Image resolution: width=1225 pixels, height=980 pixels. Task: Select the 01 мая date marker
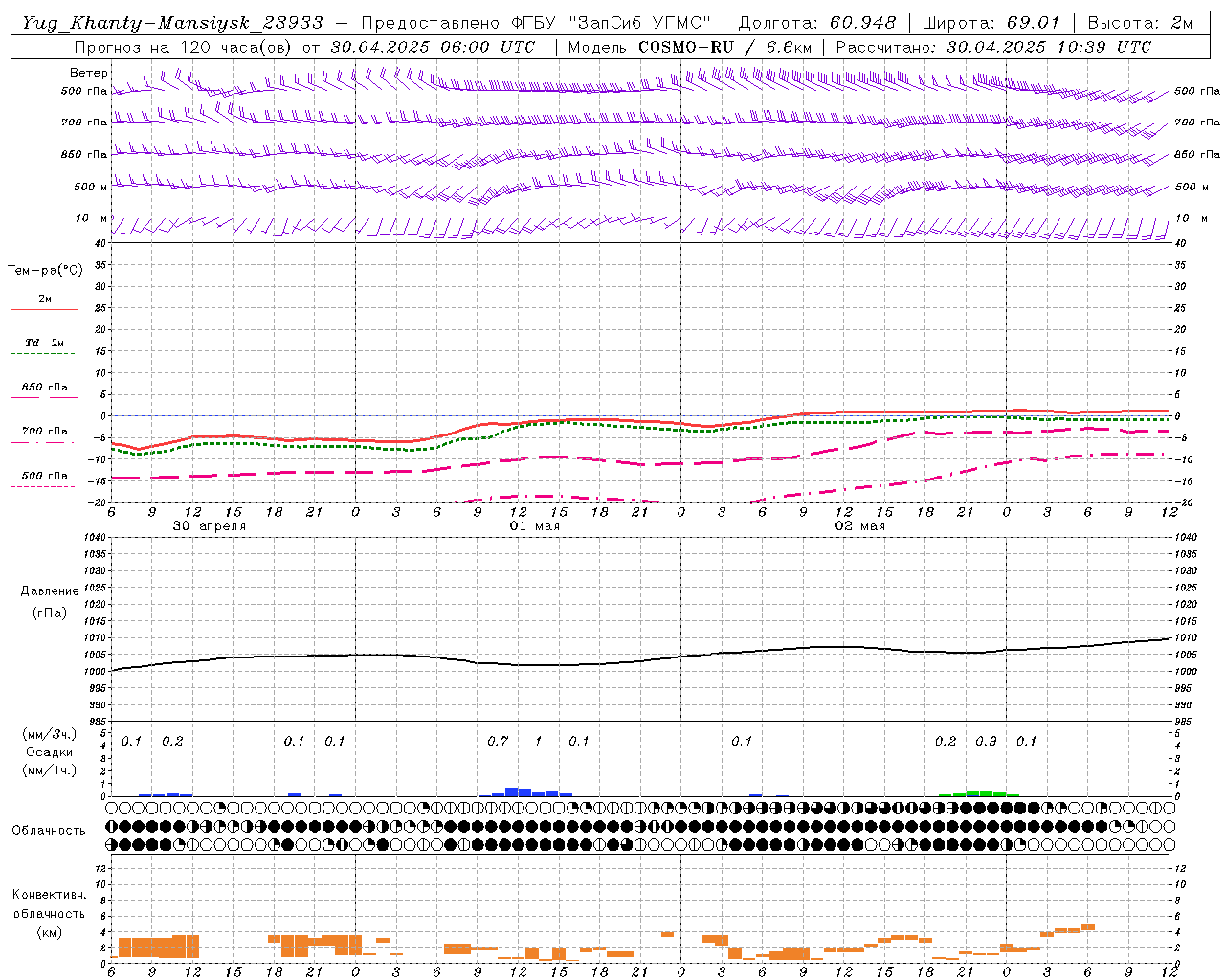point(534,526)
